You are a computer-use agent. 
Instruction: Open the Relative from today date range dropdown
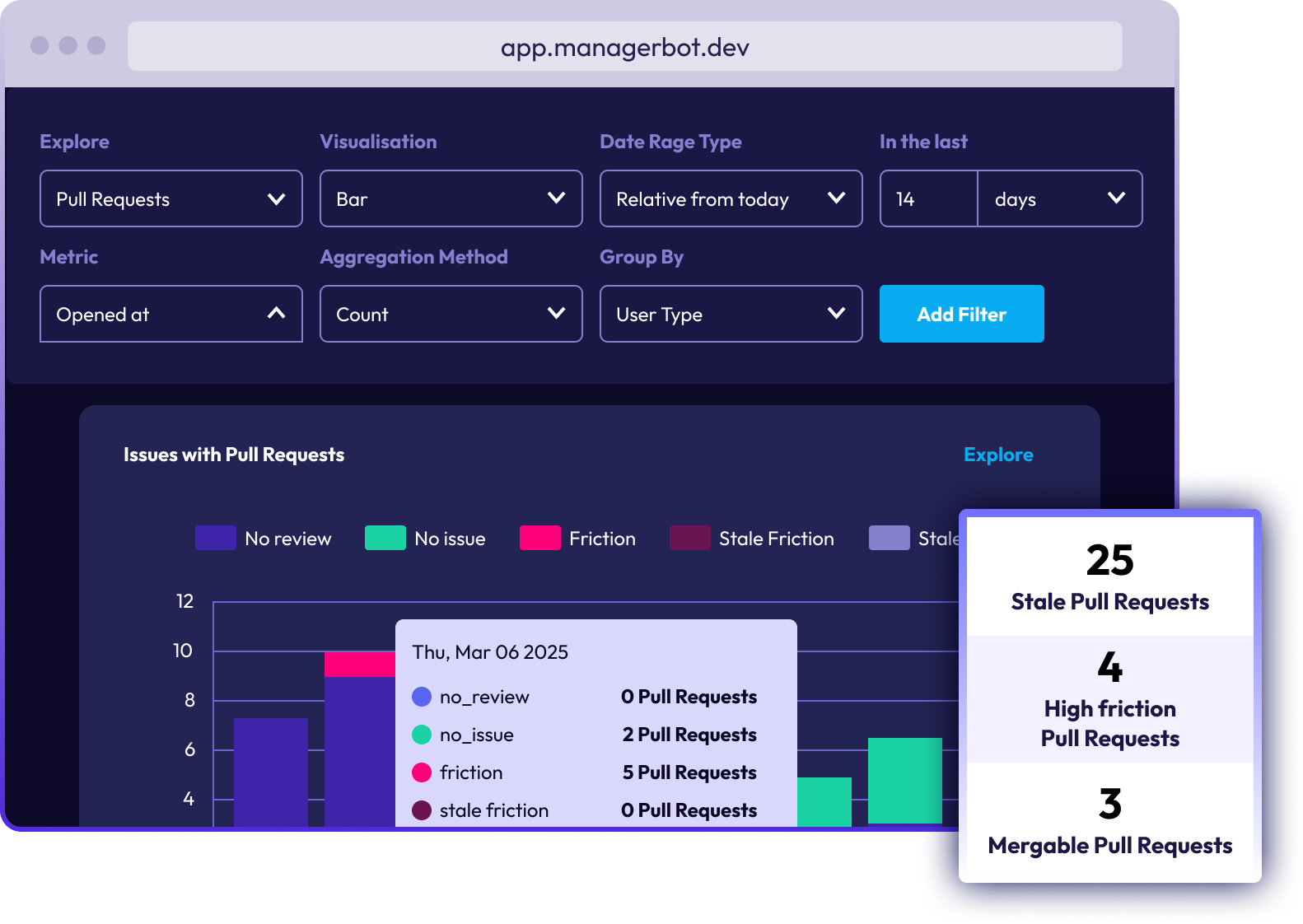pyautogui.click(x=731, y=198)
